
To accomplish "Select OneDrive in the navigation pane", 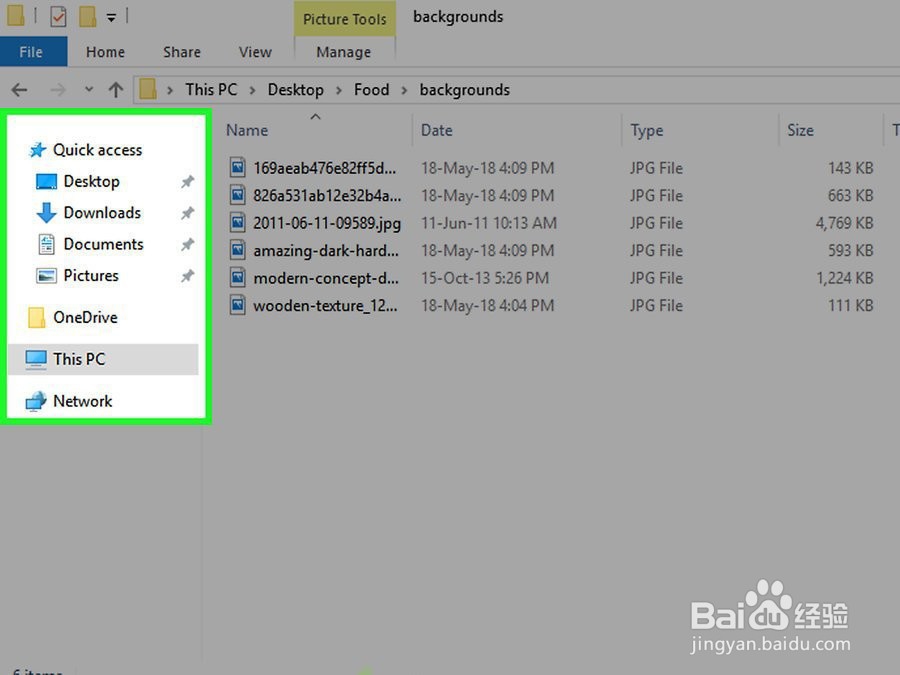I will pos(85,317).
